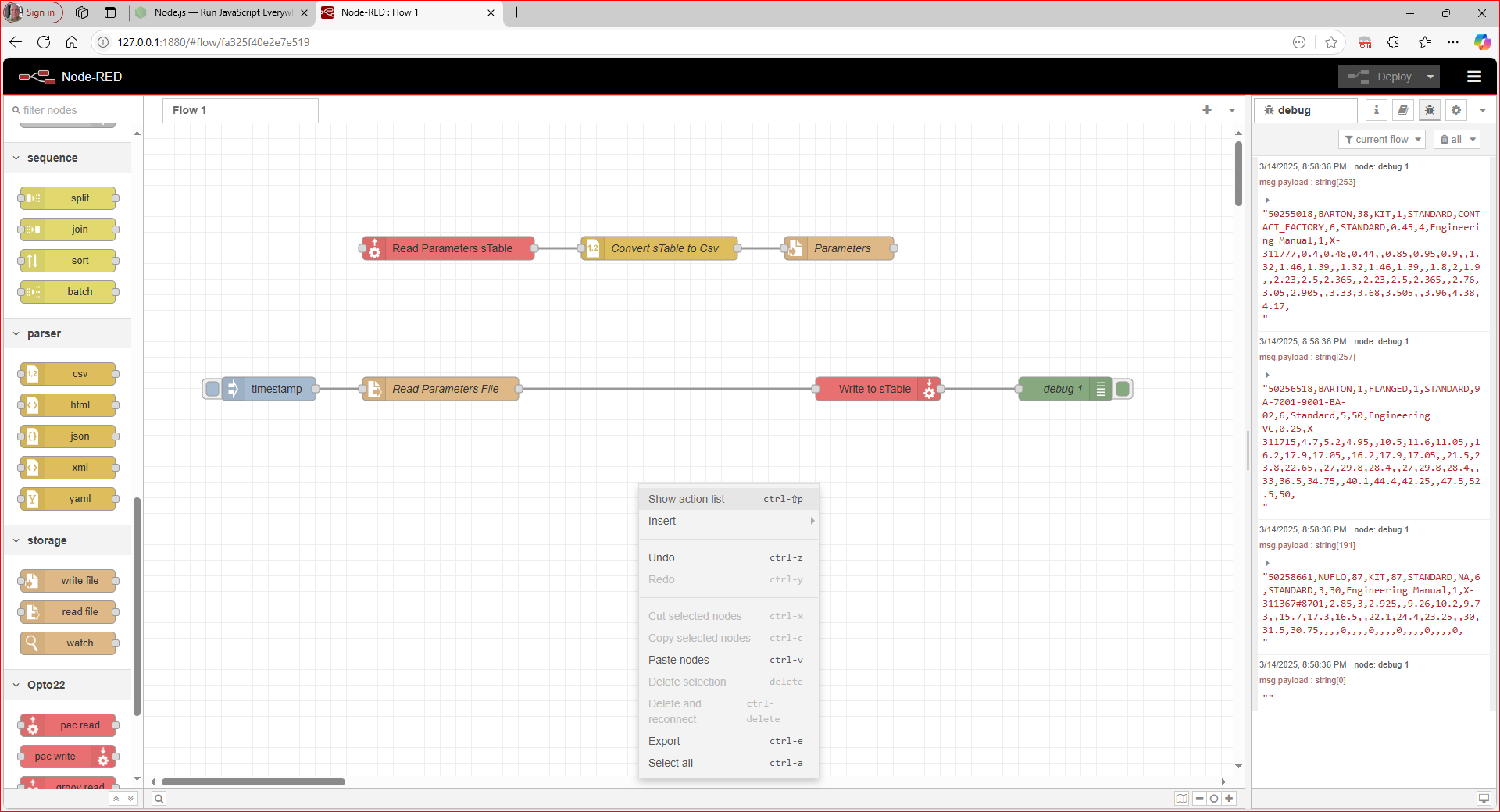
Task: Select the Parameters file node
Action: (839, 248)
